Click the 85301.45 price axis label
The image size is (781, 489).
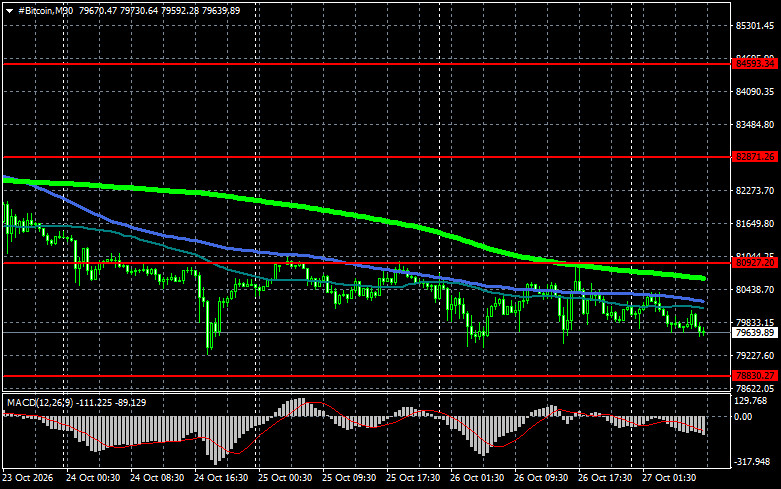tap(755, 25)
